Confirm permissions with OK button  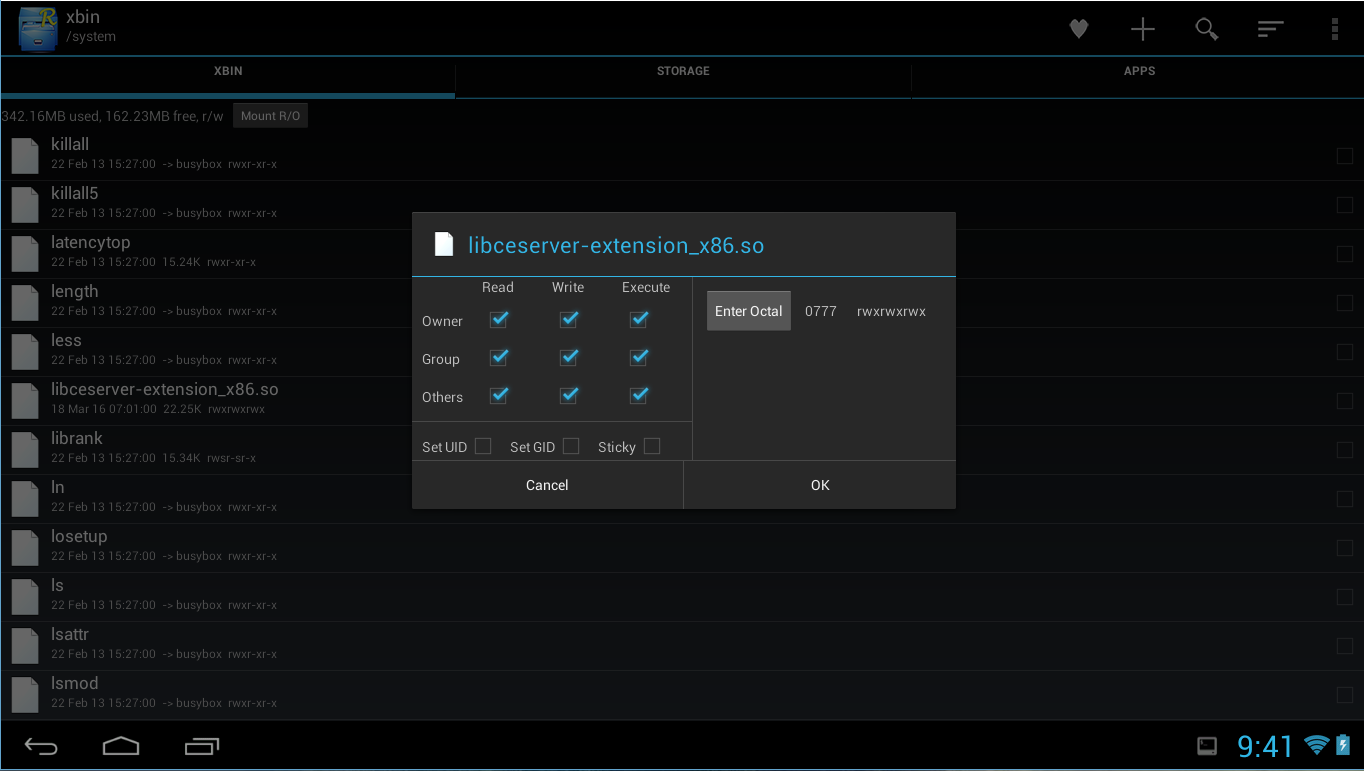point(820,485)
